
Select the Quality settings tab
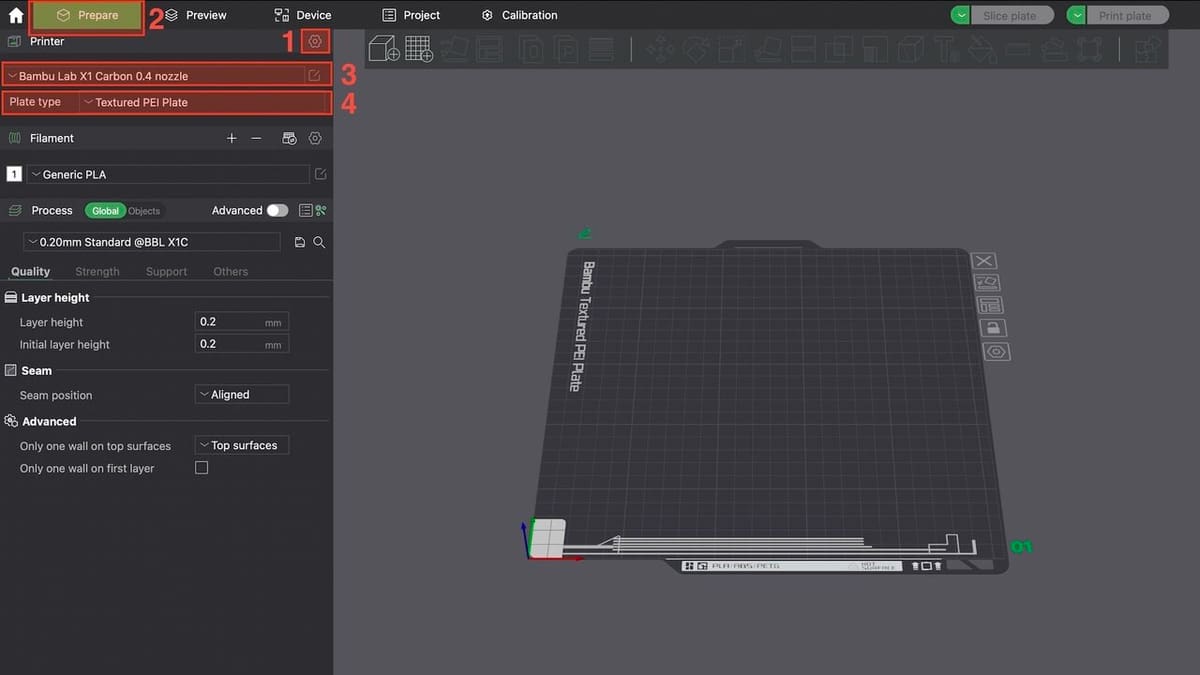[30, 271]
